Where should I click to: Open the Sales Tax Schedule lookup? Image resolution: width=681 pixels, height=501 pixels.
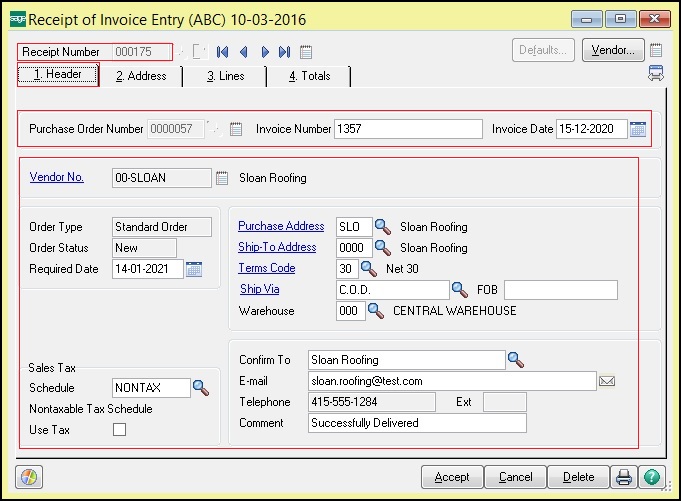[200, 387]
